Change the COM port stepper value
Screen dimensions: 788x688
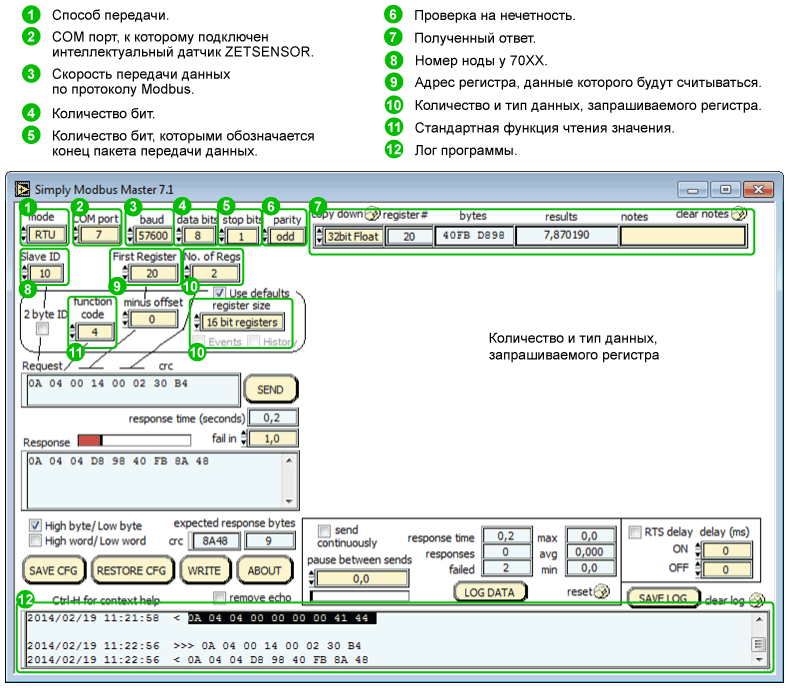(76, 235)
